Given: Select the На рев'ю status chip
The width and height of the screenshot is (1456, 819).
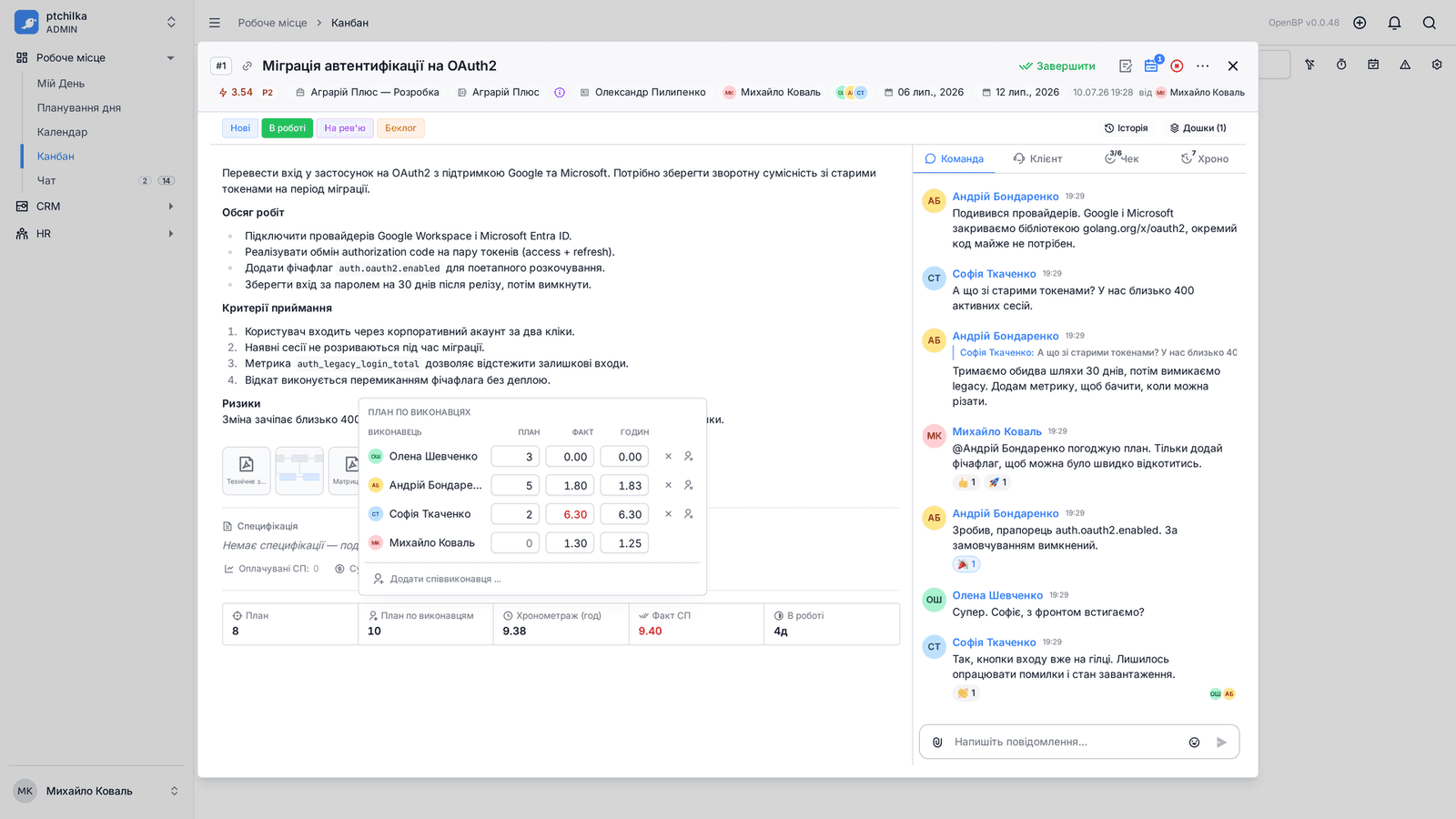Looking at the screenshot, I should tap(345, 128).
